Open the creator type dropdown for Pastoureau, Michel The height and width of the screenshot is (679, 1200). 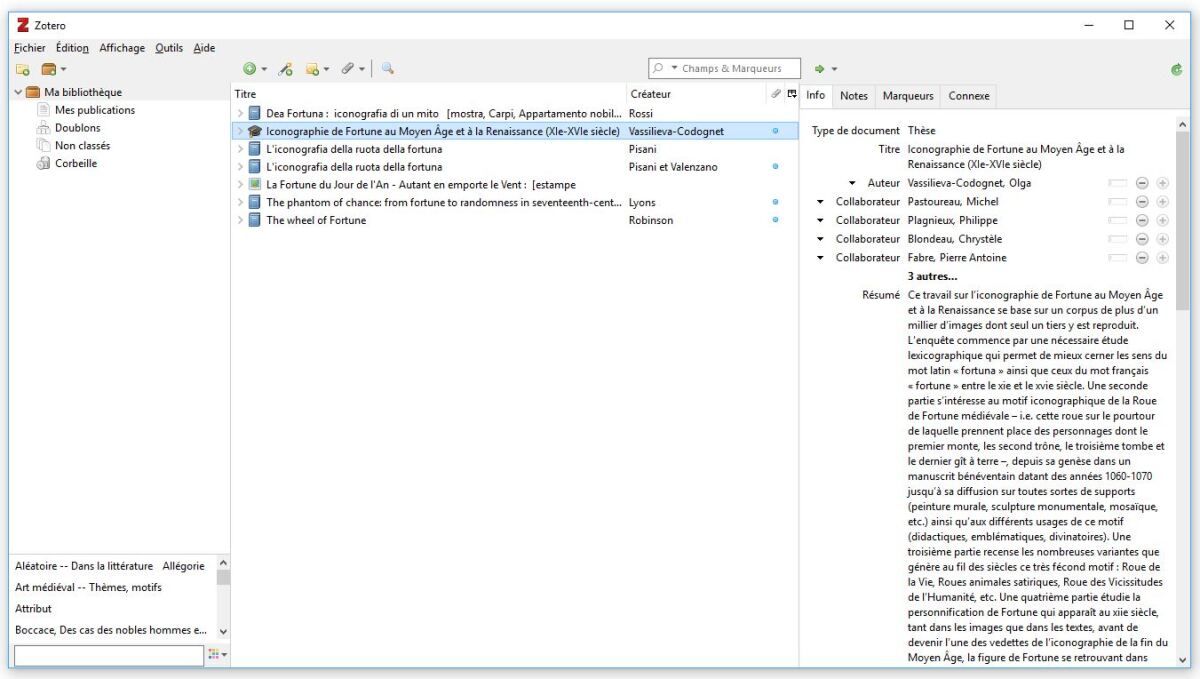coord(820,202)
